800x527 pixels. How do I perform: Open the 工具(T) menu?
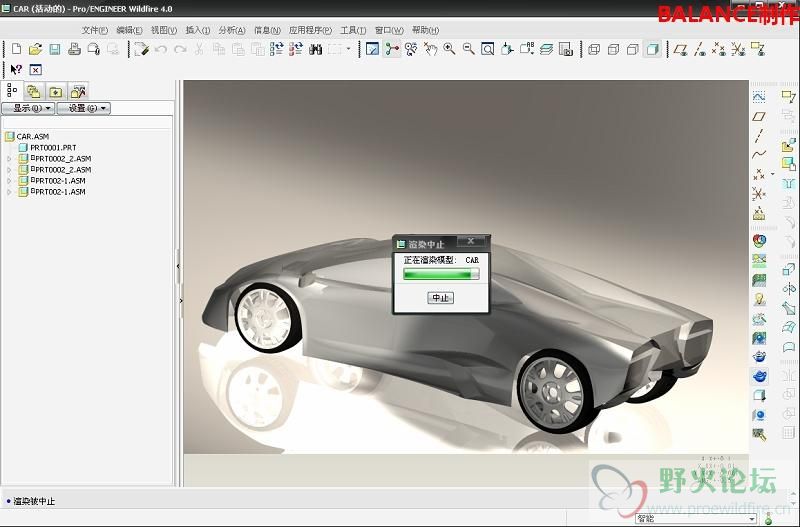353,30
